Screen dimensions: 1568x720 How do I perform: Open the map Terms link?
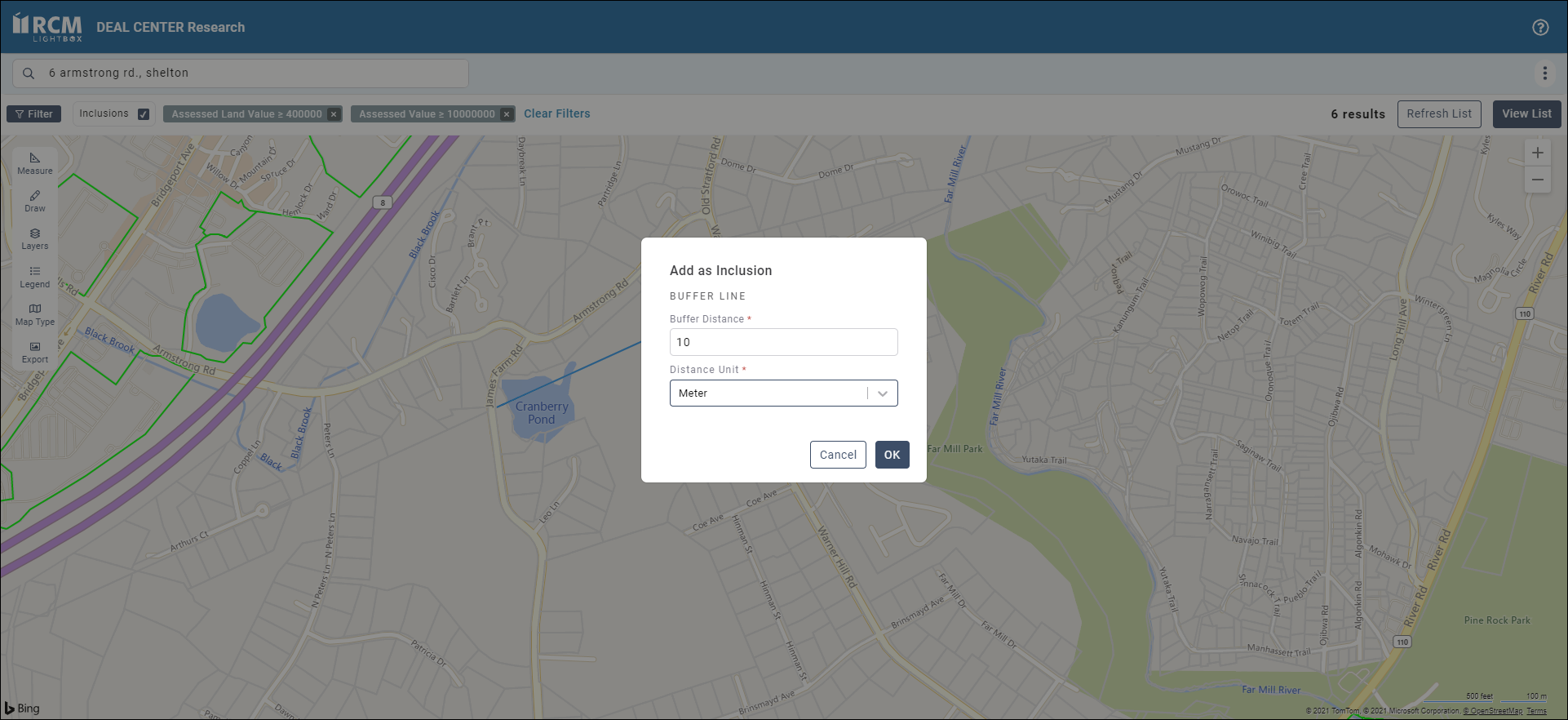[1536, 711]
